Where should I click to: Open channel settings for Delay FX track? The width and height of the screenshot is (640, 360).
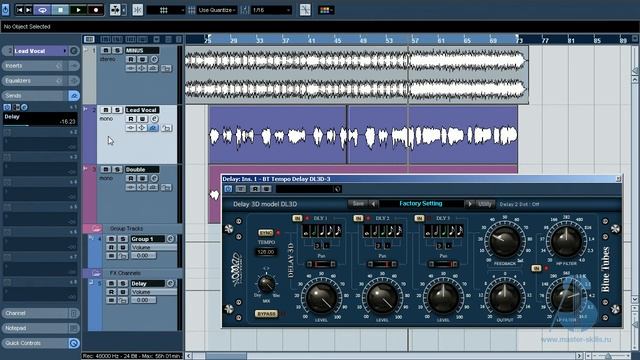[171, 283]
